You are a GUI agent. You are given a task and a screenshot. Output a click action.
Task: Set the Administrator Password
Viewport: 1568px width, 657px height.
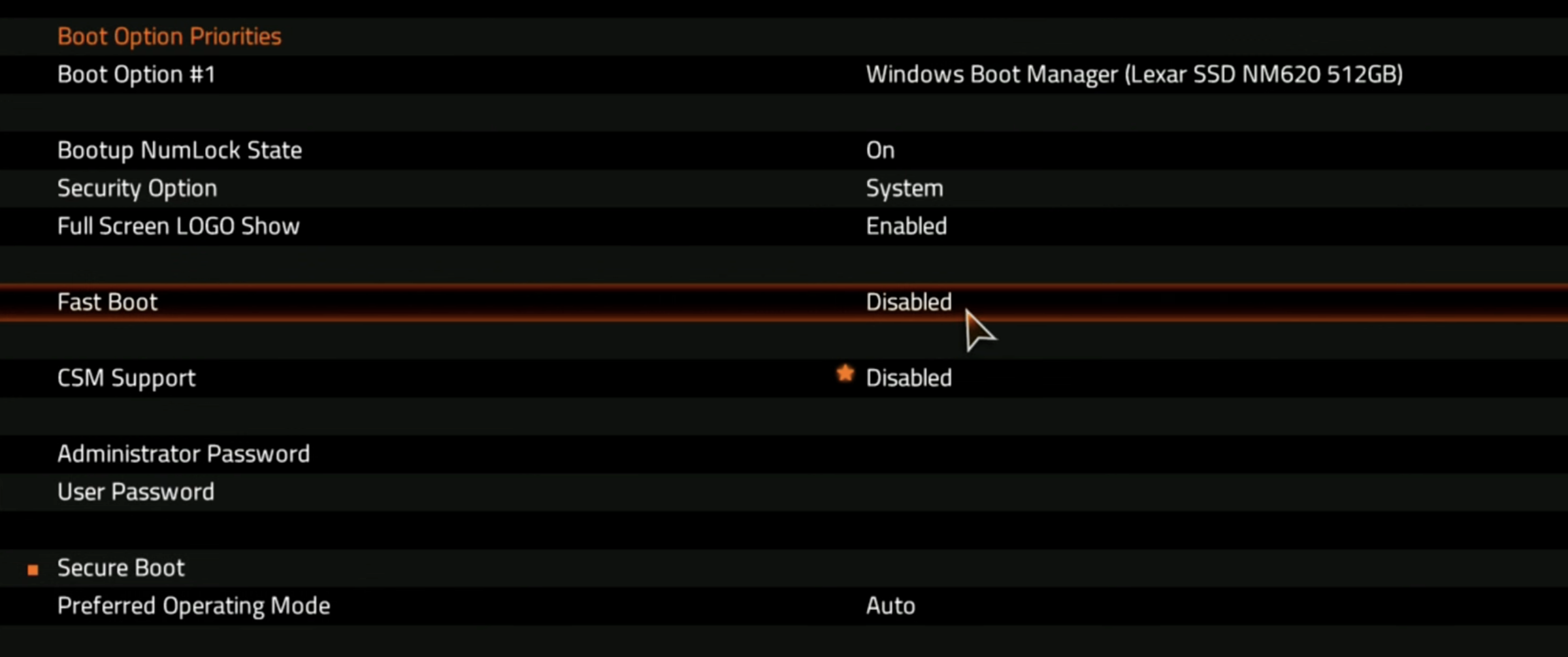coord(184,454)
